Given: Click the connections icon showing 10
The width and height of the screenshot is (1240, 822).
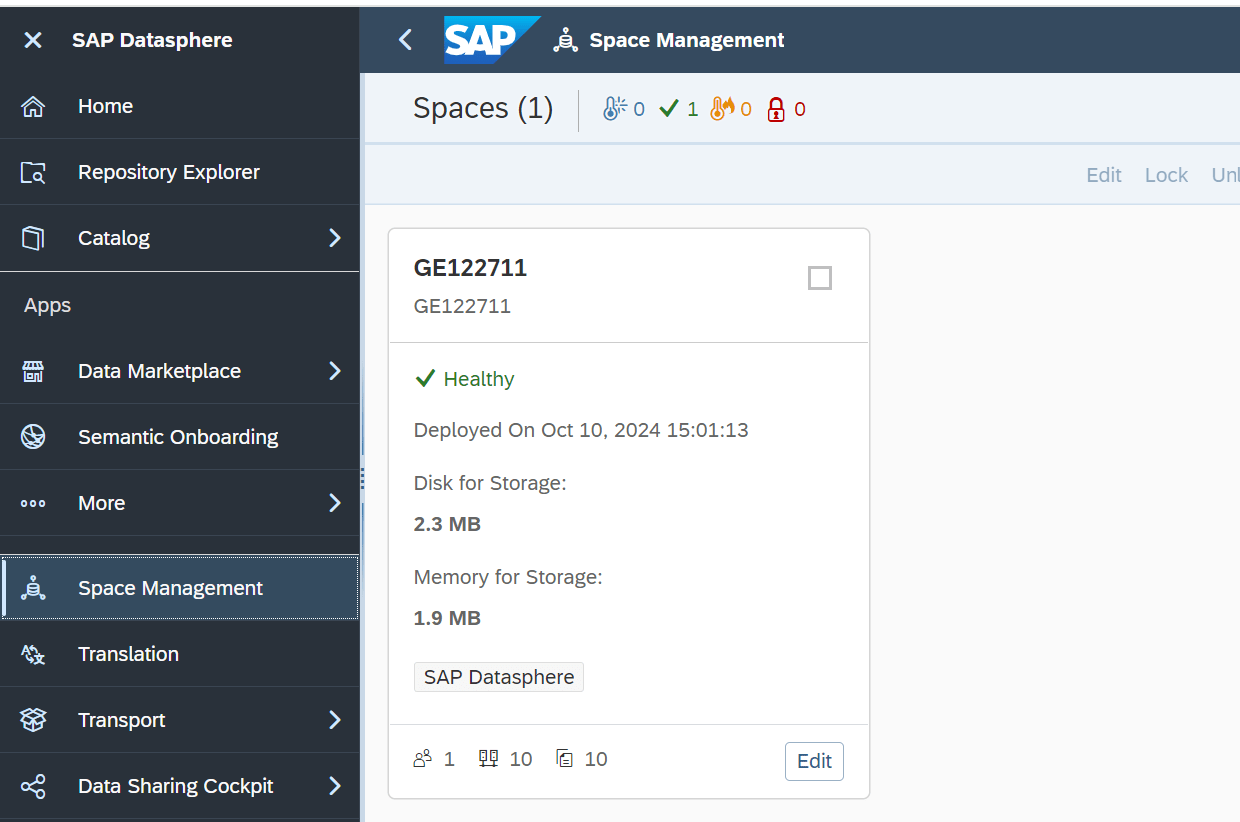Looking at the screenshot, I should [x=488, y=758].
